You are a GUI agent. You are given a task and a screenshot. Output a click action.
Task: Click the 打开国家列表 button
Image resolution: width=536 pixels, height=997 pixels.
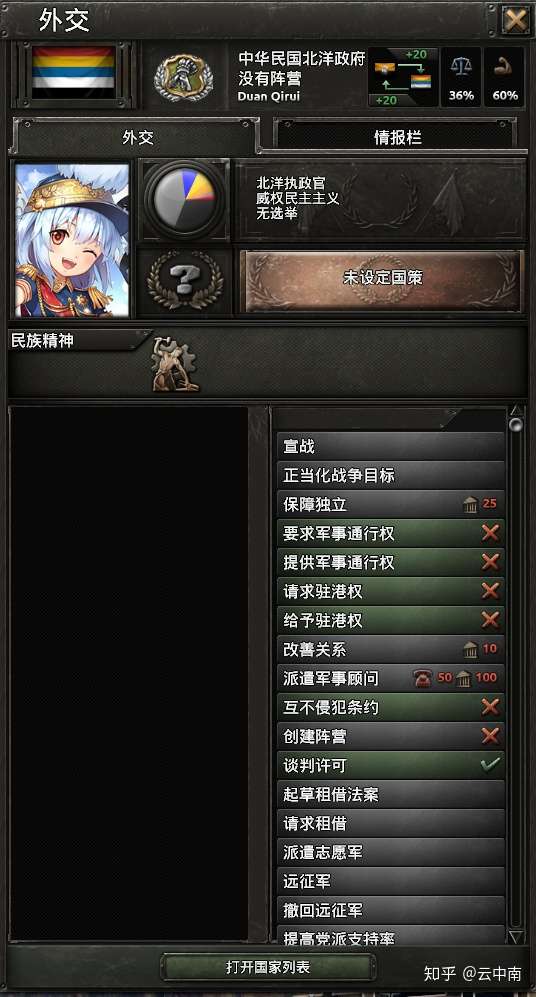point(268,968)
